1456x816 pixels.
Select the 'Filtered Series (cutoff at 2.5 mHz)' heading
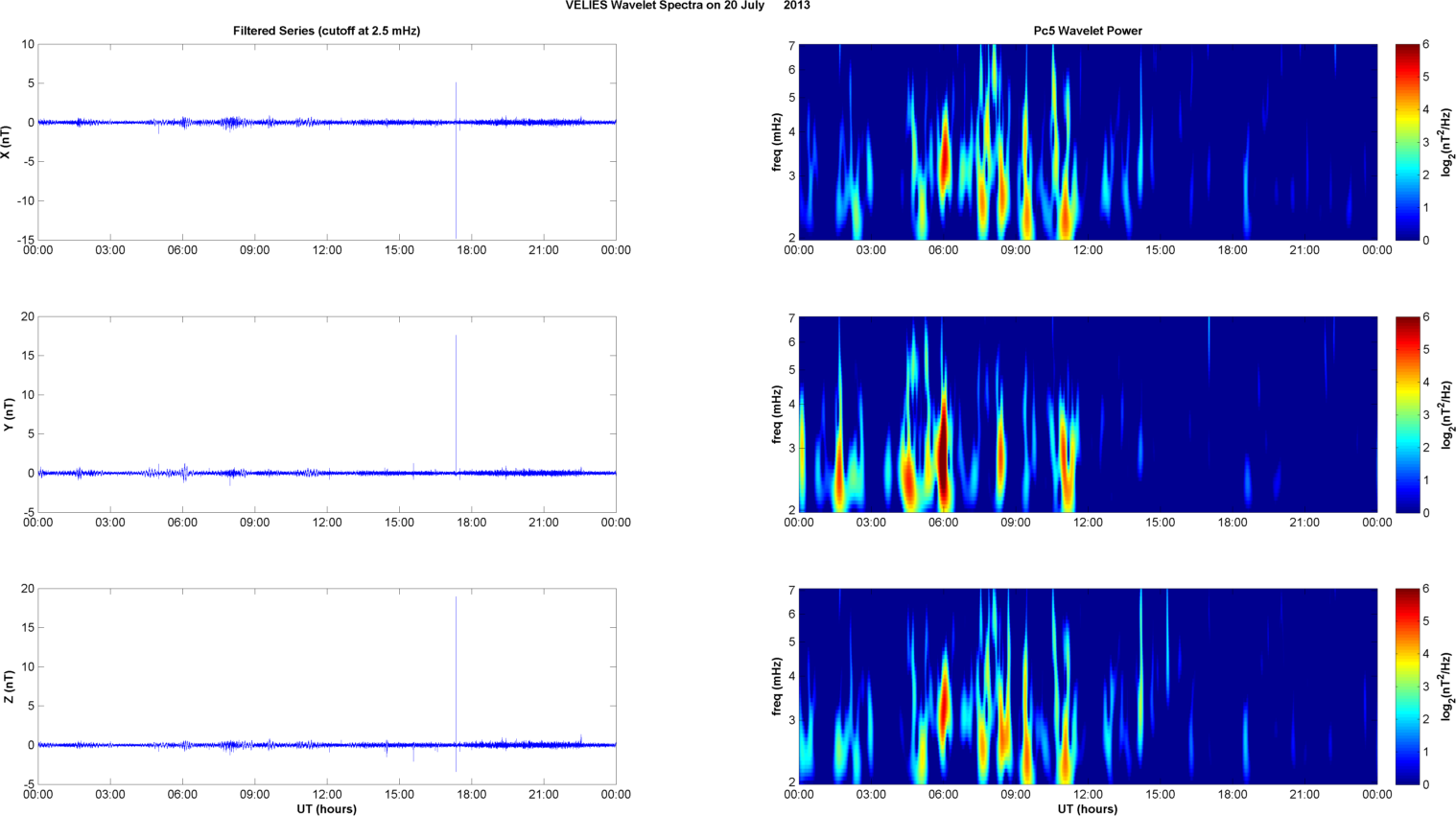[326, 31]
